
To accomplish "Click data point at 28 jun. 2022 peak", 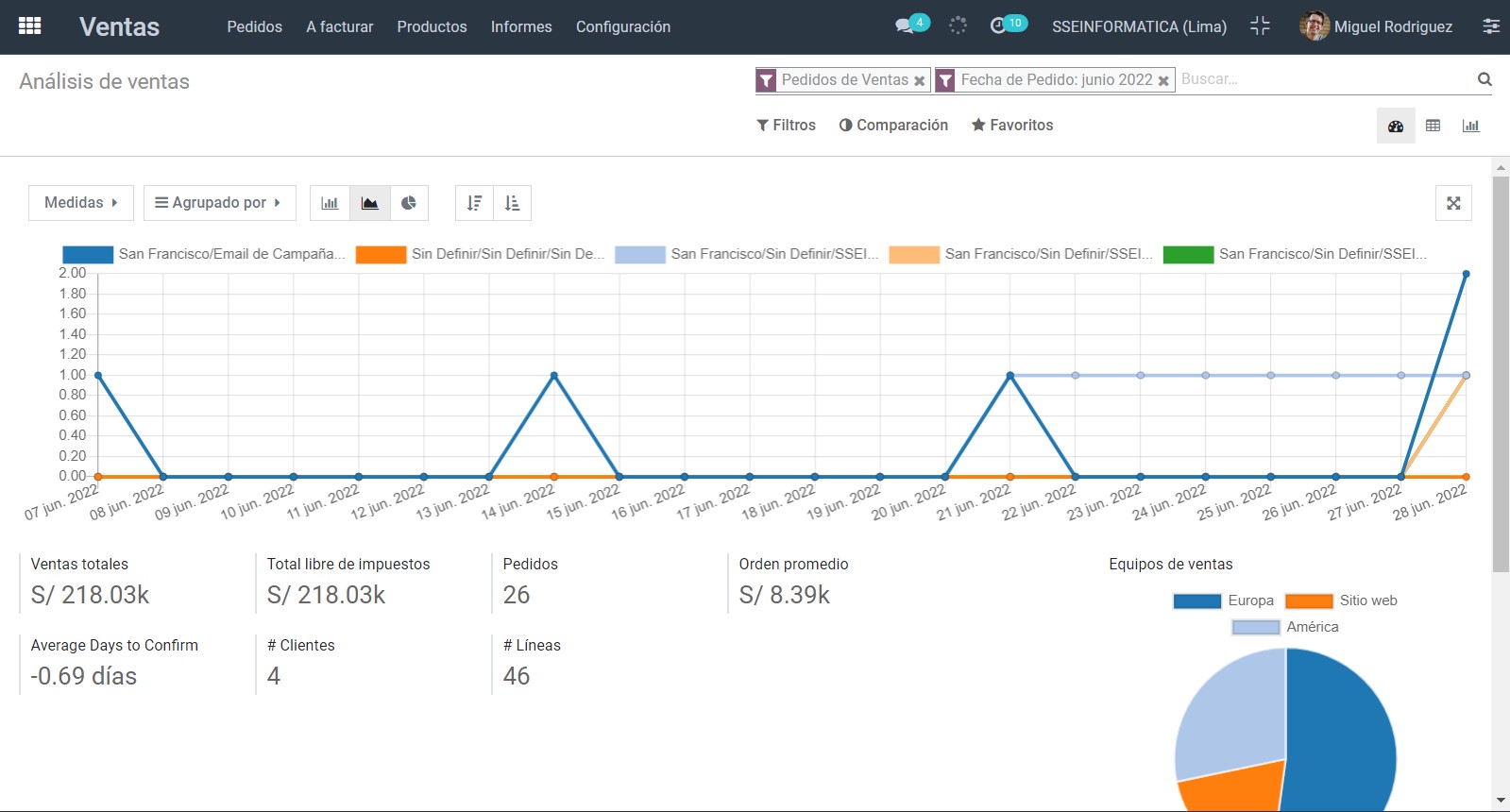I will pyautogui.click(x=1466, y=274).
